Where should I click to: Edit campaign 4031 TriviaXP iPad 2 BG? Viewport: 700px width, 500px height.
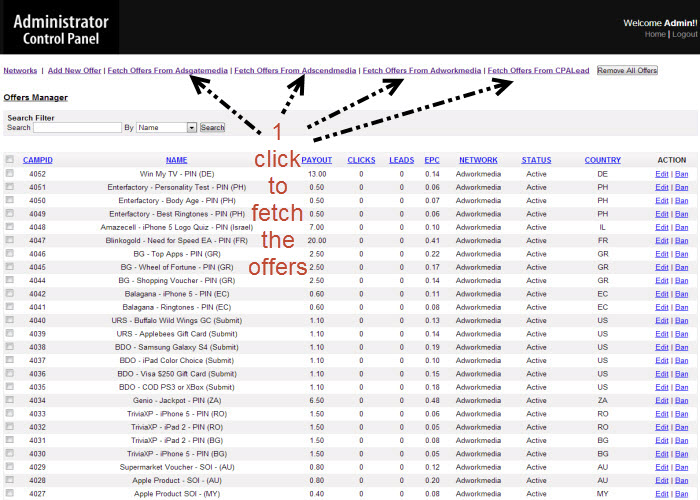662,441
